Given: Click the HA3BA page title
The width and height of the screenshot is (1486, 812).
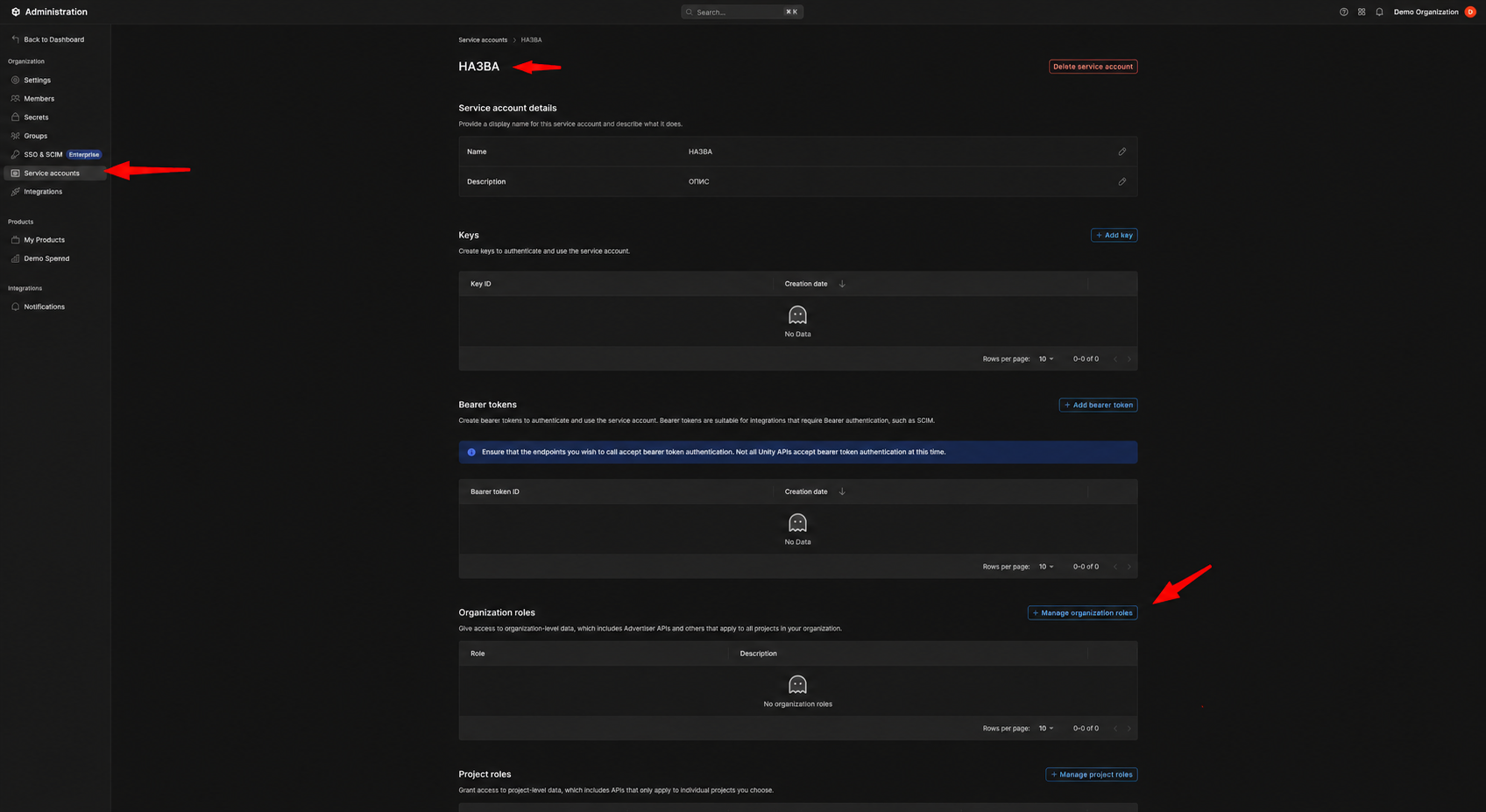Looking at the screenshot, I should (x=478, y=67).
